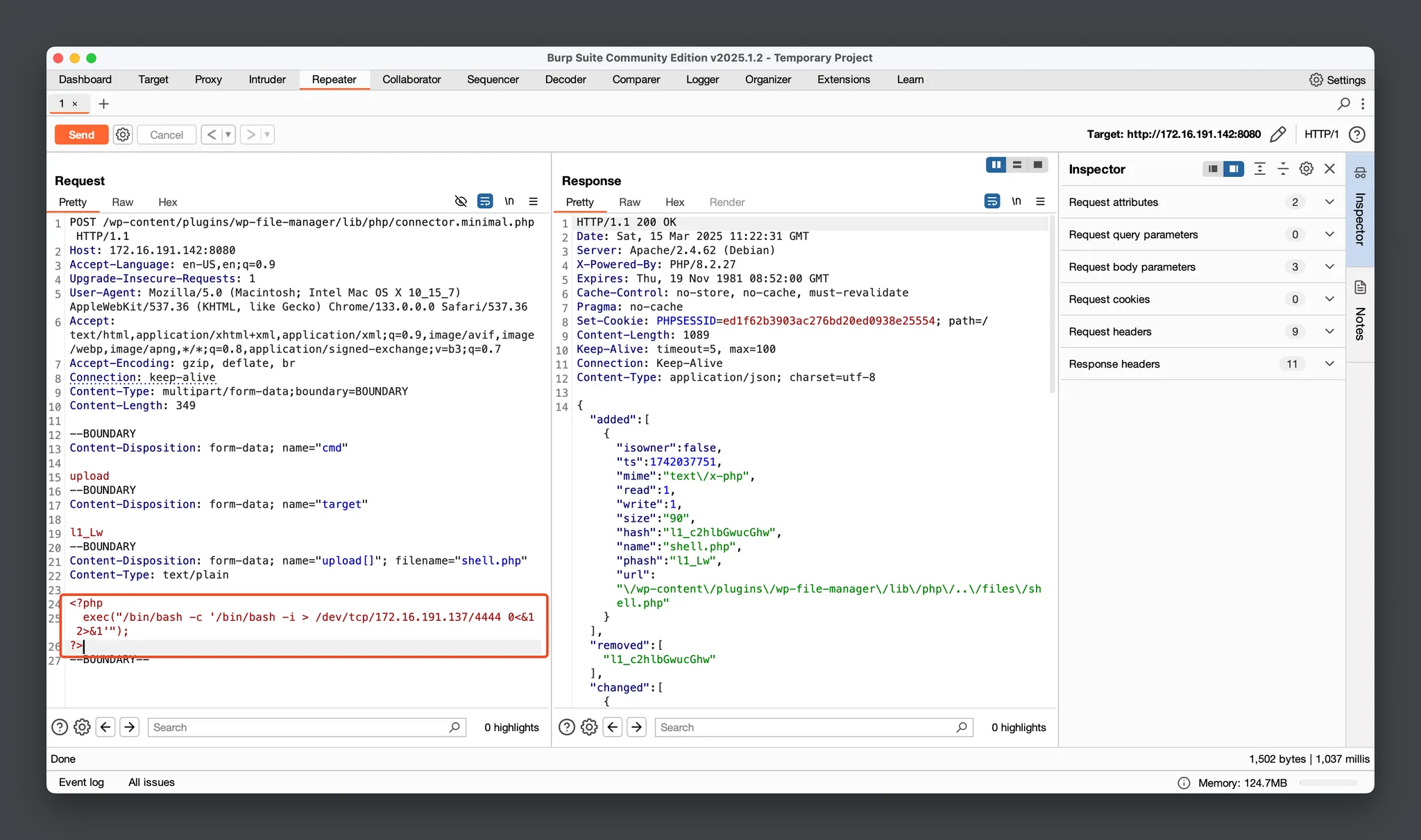Screen dimensions: 1421x840
Task: Select the side-by-side layout icon
Action: pyautogui.click(x=996, y=165)
